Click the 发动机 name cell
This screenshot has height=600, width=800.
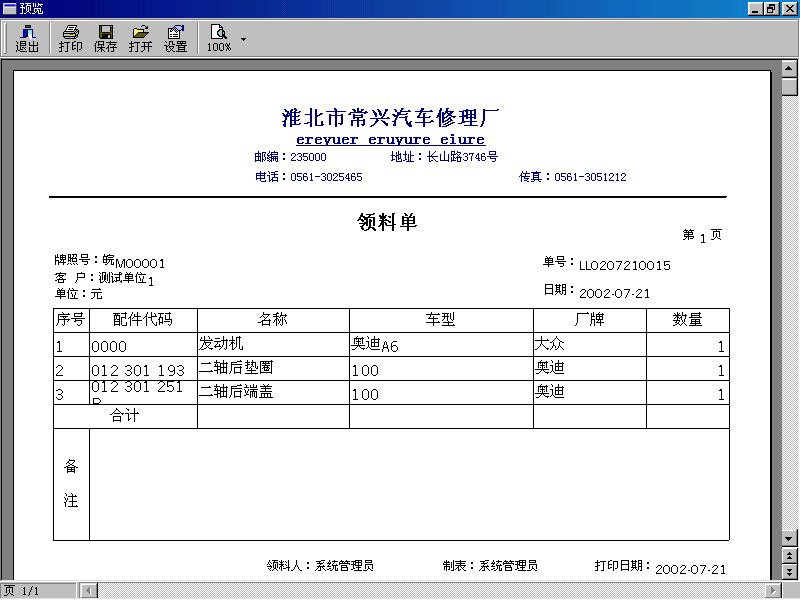[x=273, y=345]
